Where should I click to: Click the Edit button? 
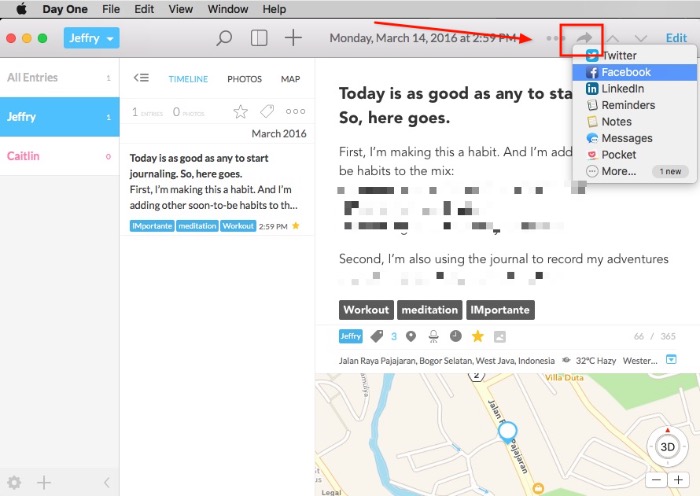[x=676, y=38]
